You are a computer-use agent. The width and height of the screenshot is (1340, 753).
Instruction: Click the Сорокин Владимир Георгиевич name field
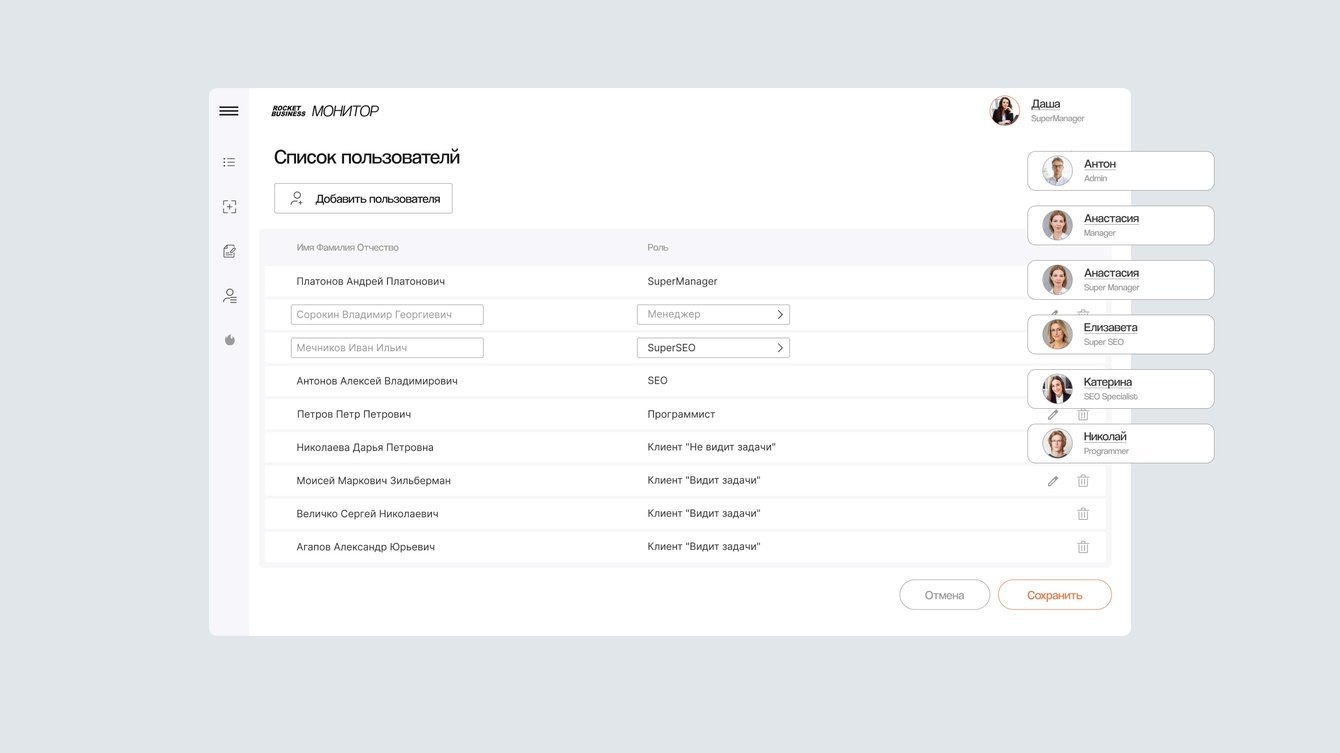pyautogui.click(x=387, y=315)
